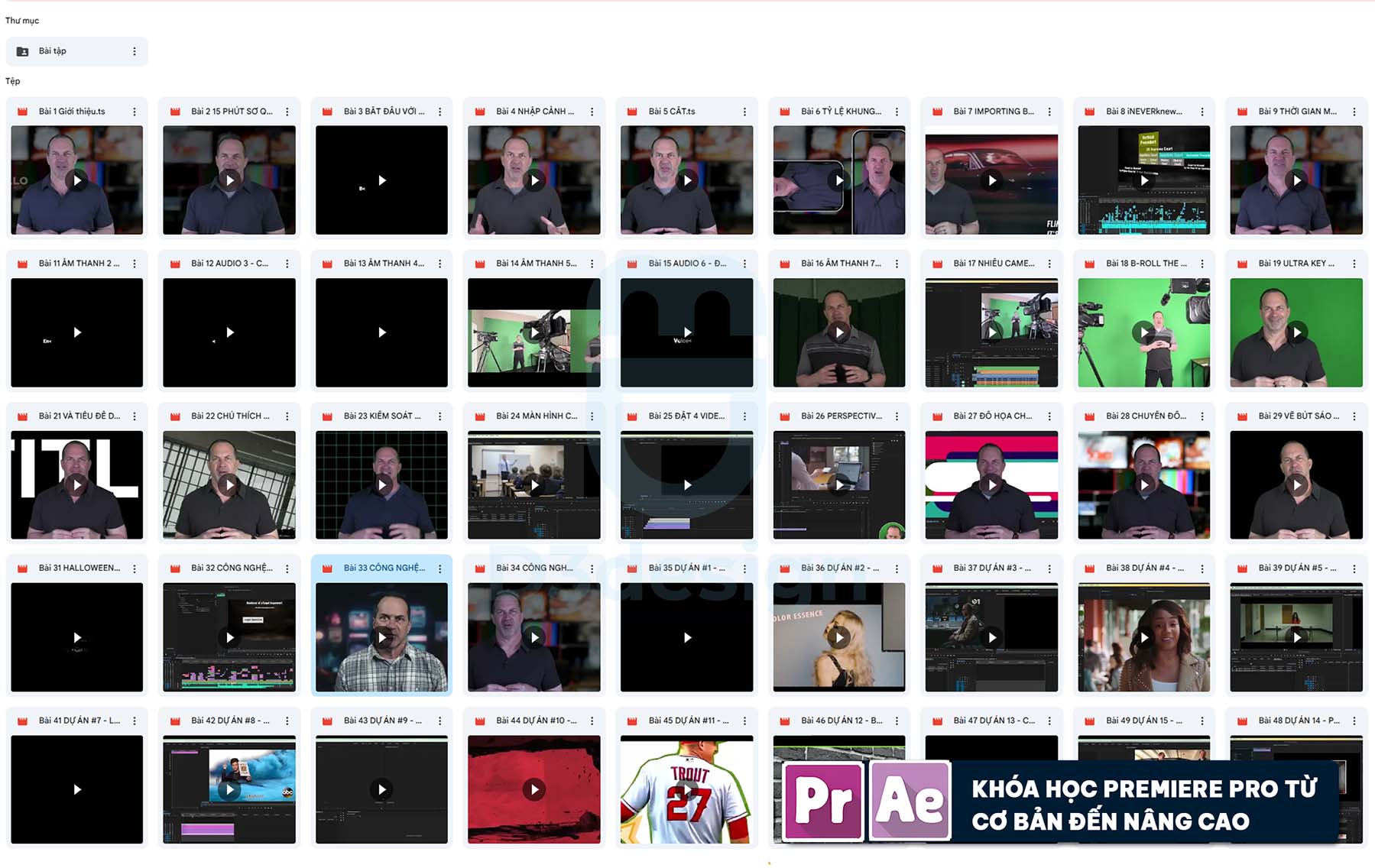This screenshot has width=1375, height=868.
Task: Open three-dot menu for Bài 27 ĐỒ HỌA
Action: pos(1049,416)
